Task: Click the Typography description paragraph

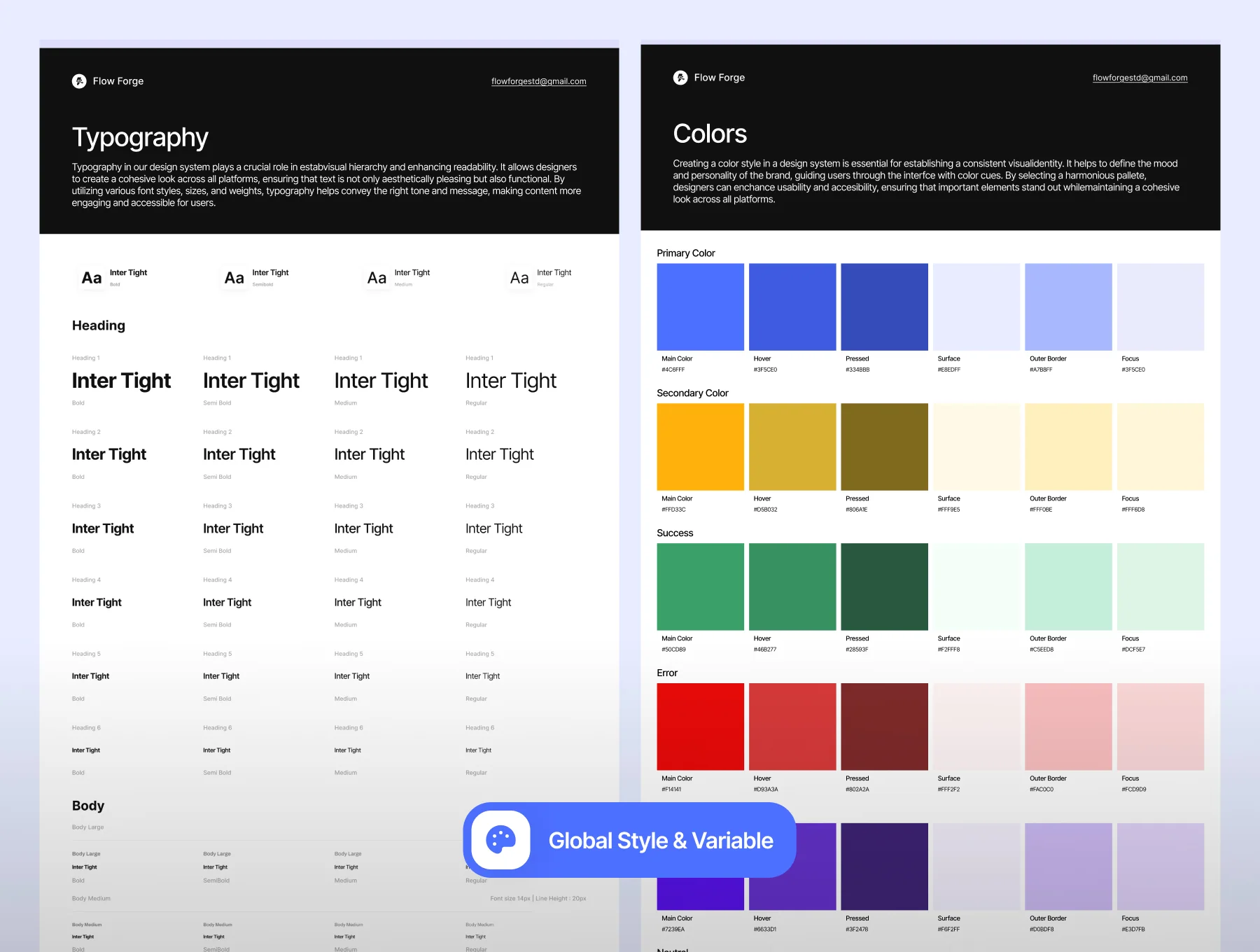Action: [x=326, y=185]
